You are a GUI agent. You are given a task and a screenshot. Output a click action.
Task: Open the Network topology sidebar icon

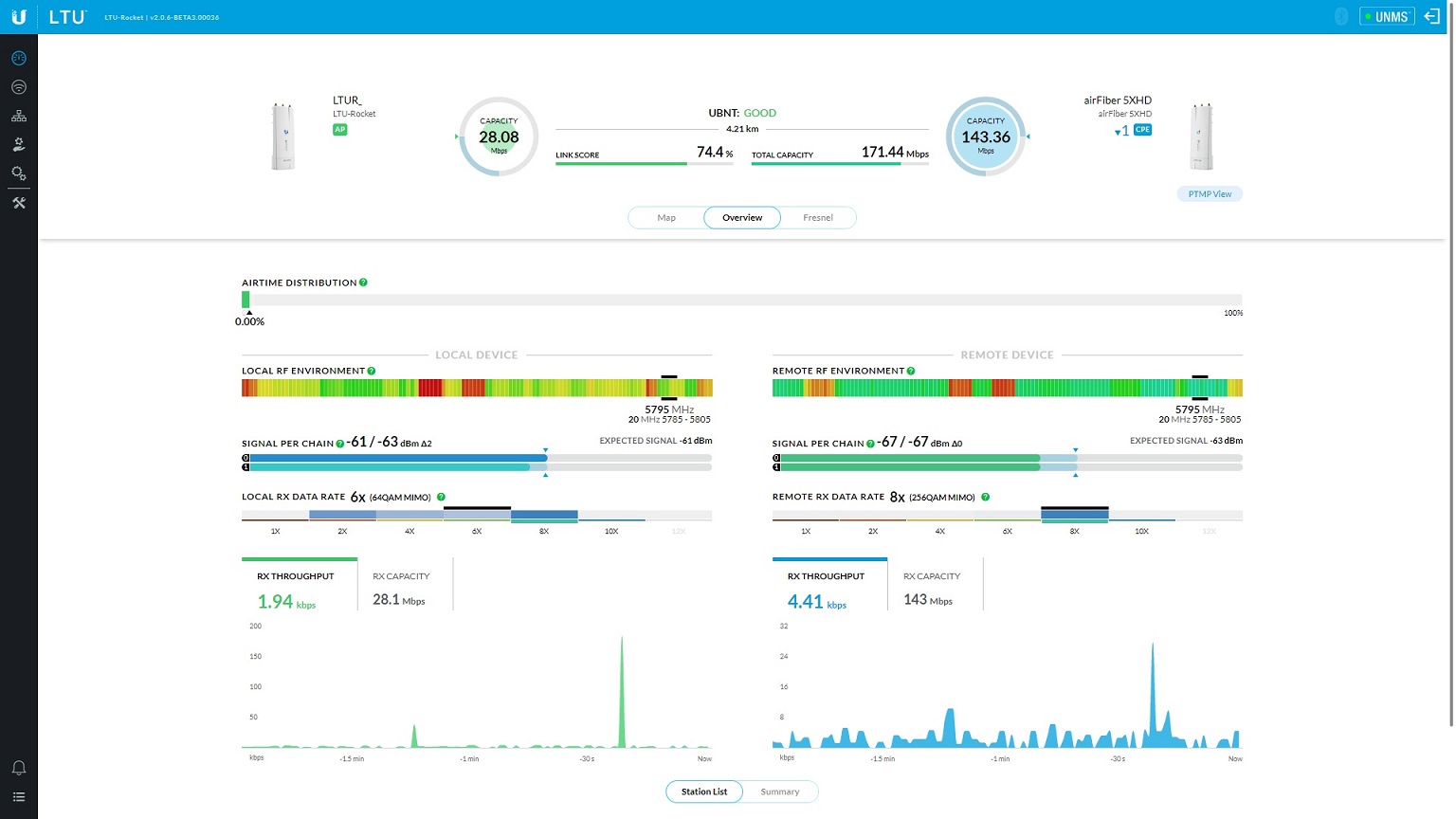19,116
